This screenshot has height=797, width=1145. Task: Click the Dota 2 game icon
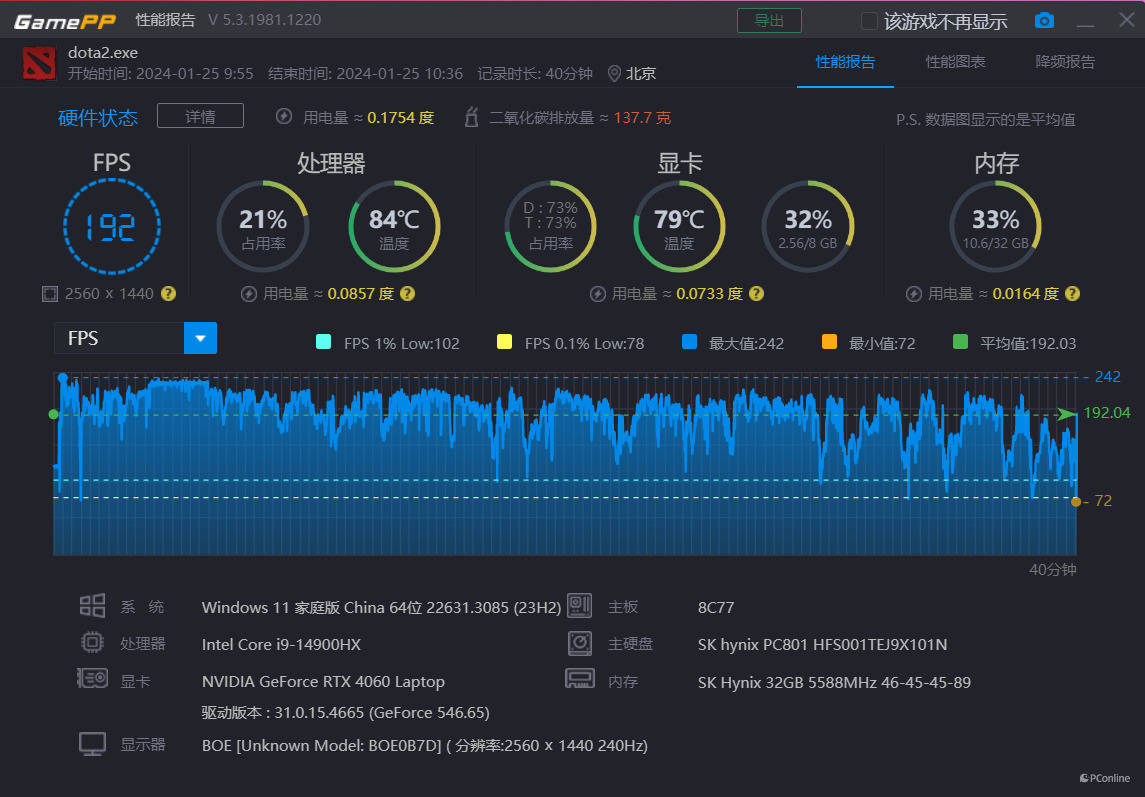pyautogui.click(x=39, y=63)
